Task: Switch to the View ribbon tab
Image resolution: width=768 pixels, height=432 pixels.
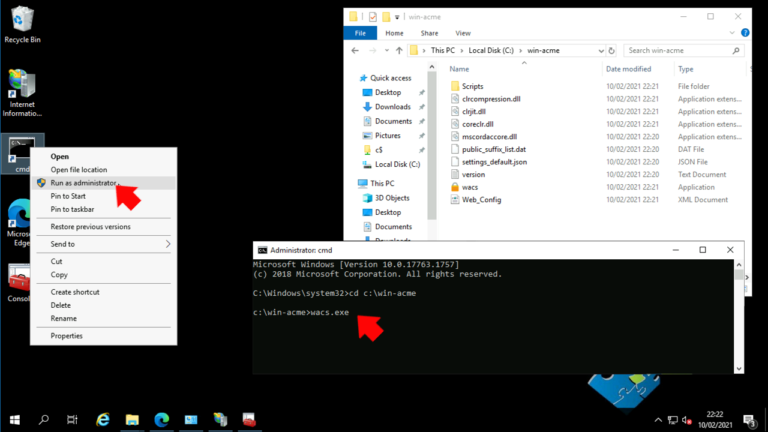Action: [463, 33]
